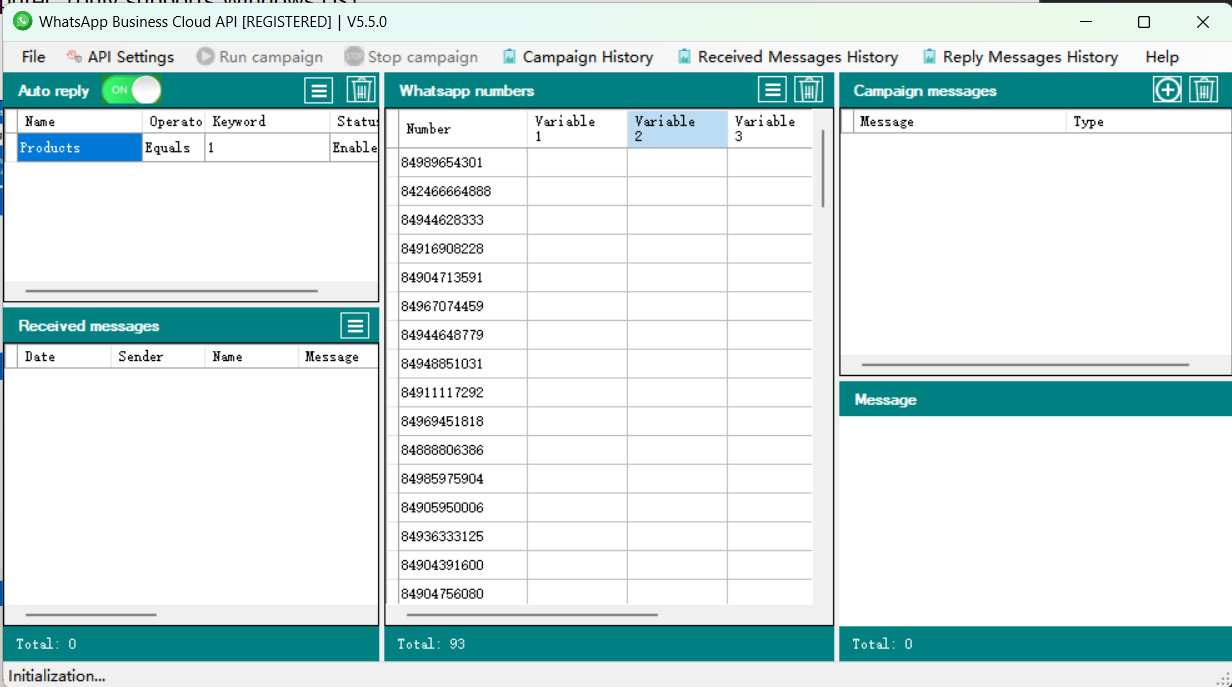Click the Auto reply trash delete icon
Image resolution: width=1232 pixels, height=687 pixels.
click(x=360, y=91)
